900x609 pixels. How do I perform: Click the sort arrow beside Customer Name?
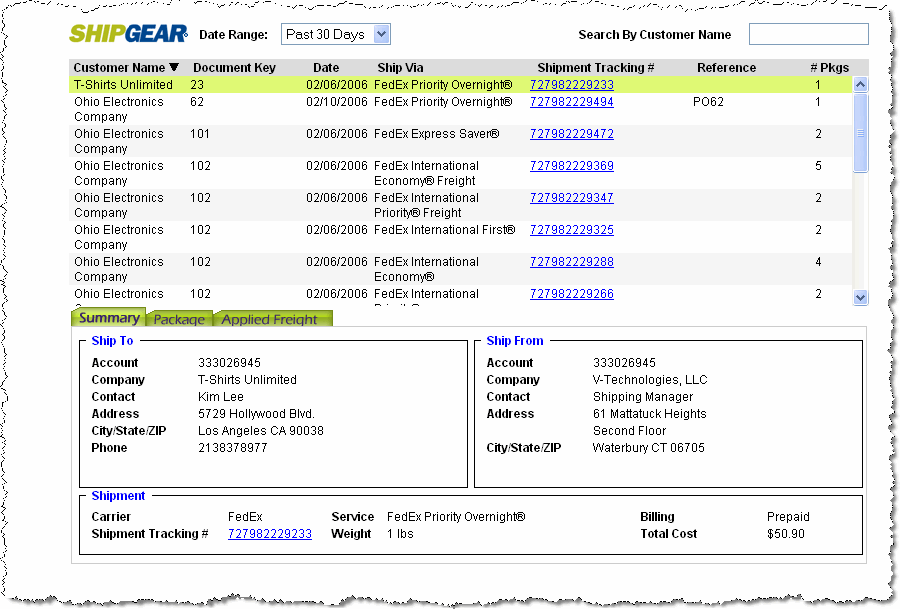[174, 67]
